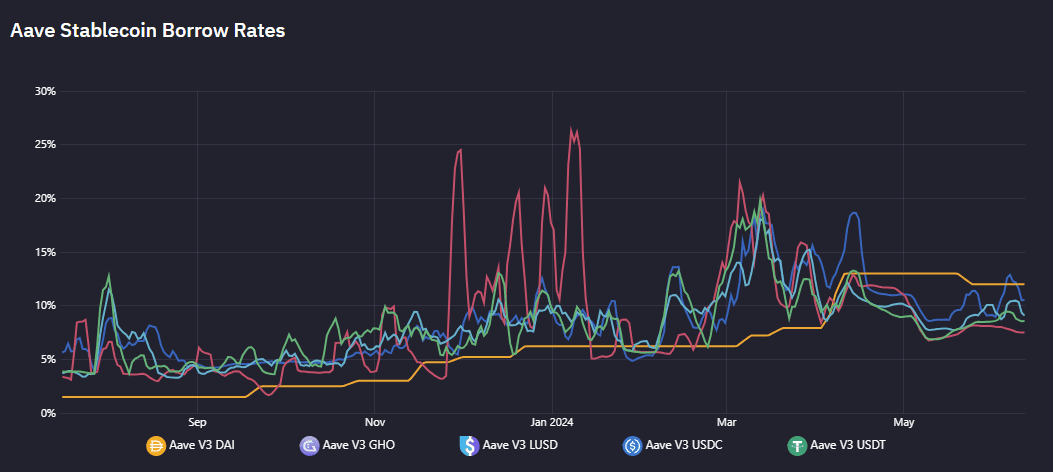The height and width of the screenshot is (472, 1053).
Task: Click the 15% y-axis tick label
Action: pyautogui.click(x=45, y=252)
